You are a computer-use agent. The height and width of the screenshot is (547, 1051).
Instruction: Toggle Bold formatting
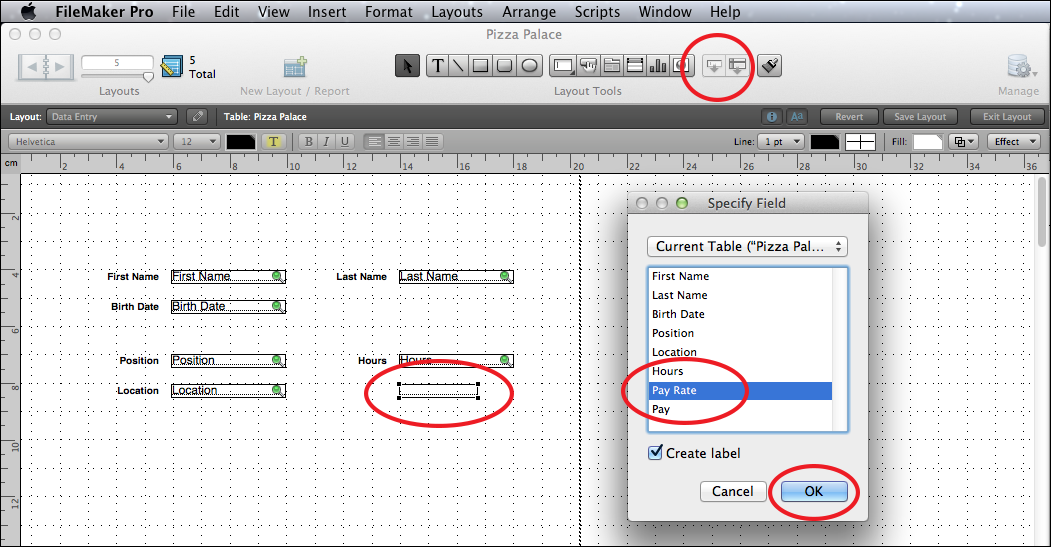308,141
